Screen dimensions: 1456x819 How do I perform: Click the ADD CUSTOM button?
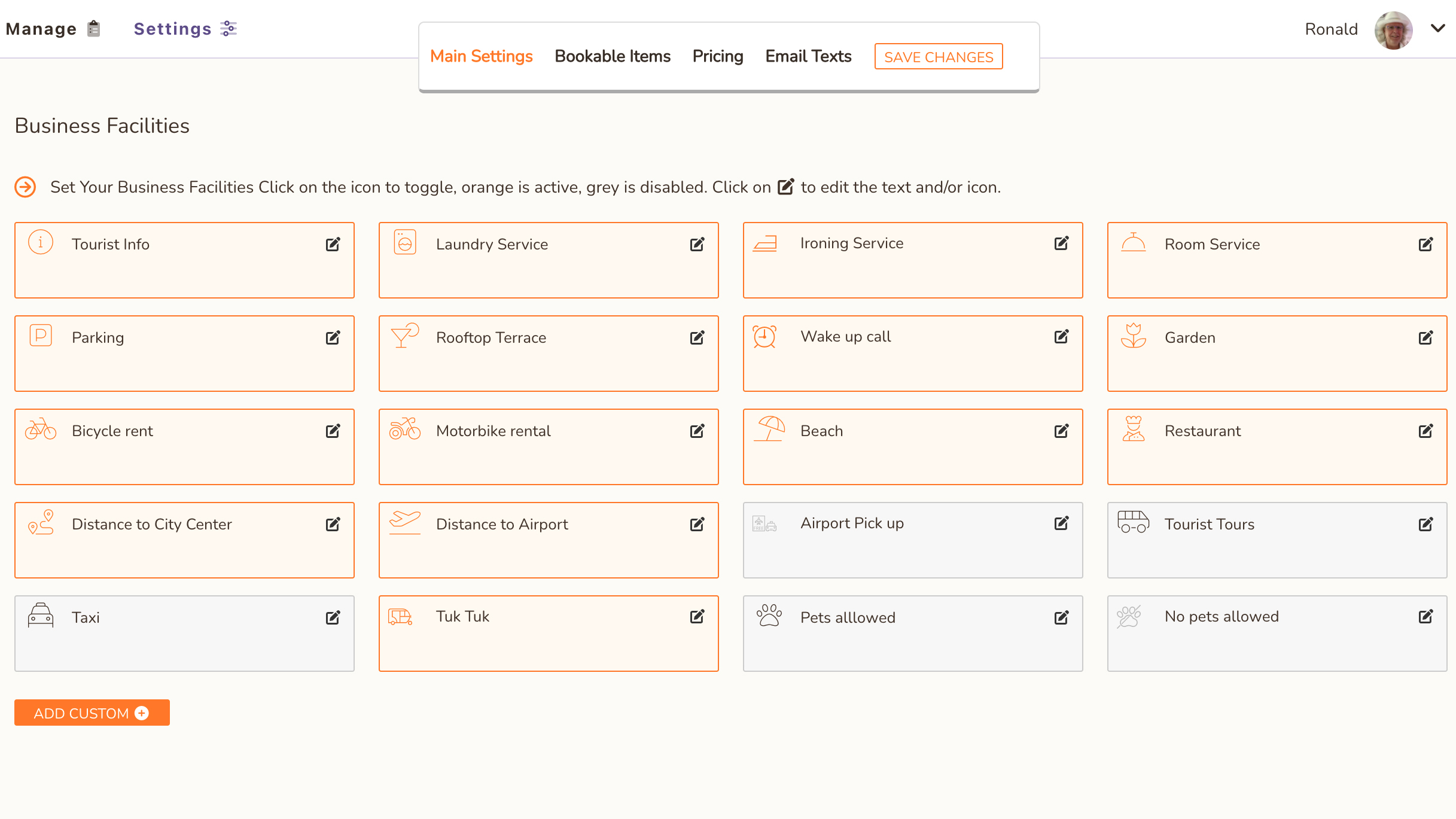pos(92,713)
